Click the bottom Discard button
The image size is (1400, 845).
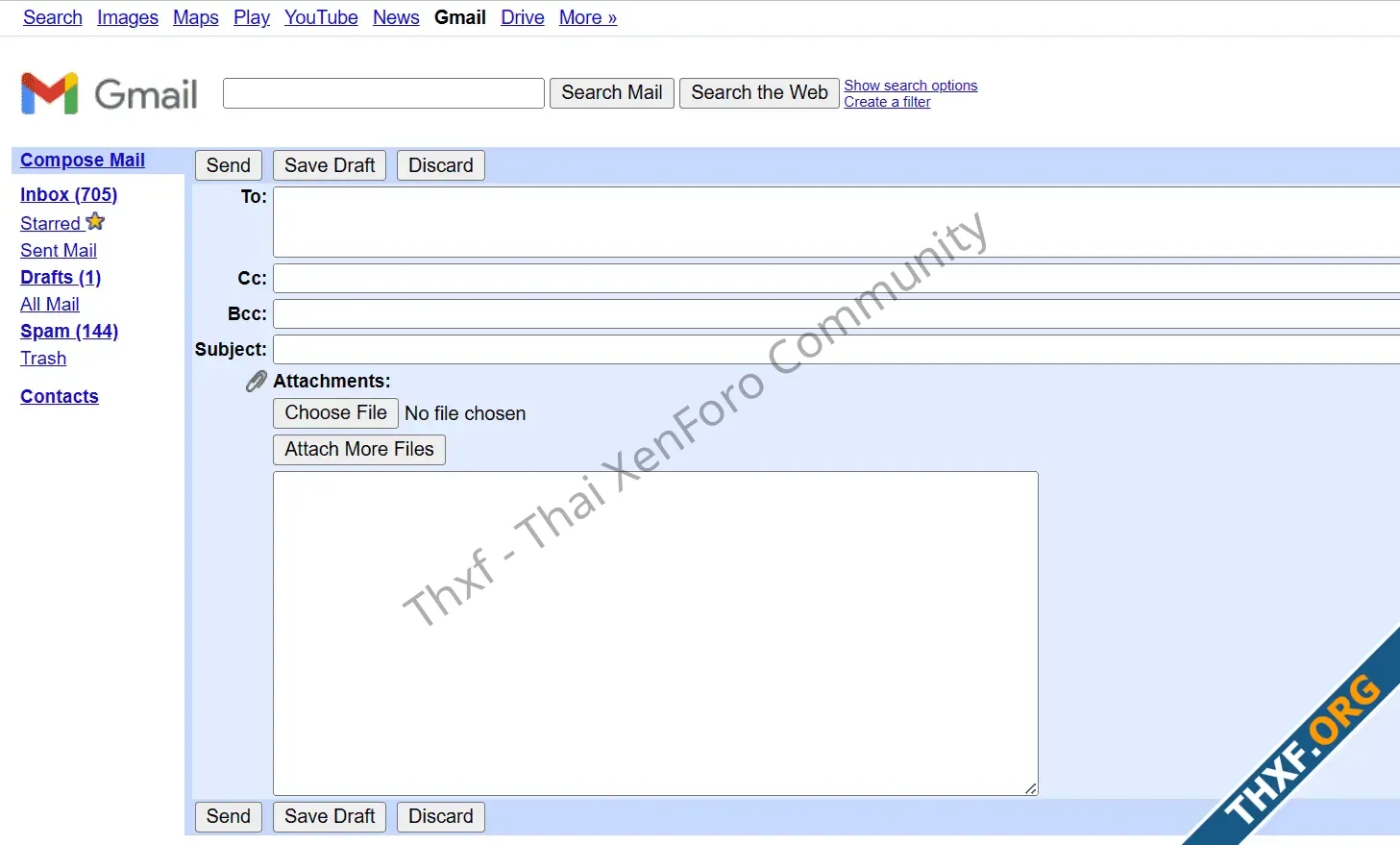[441, 817]
